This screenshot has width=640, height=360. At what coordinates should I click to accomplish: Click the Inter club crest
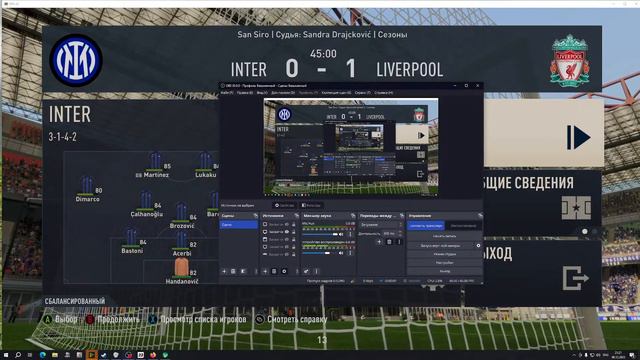click(76, 60)
